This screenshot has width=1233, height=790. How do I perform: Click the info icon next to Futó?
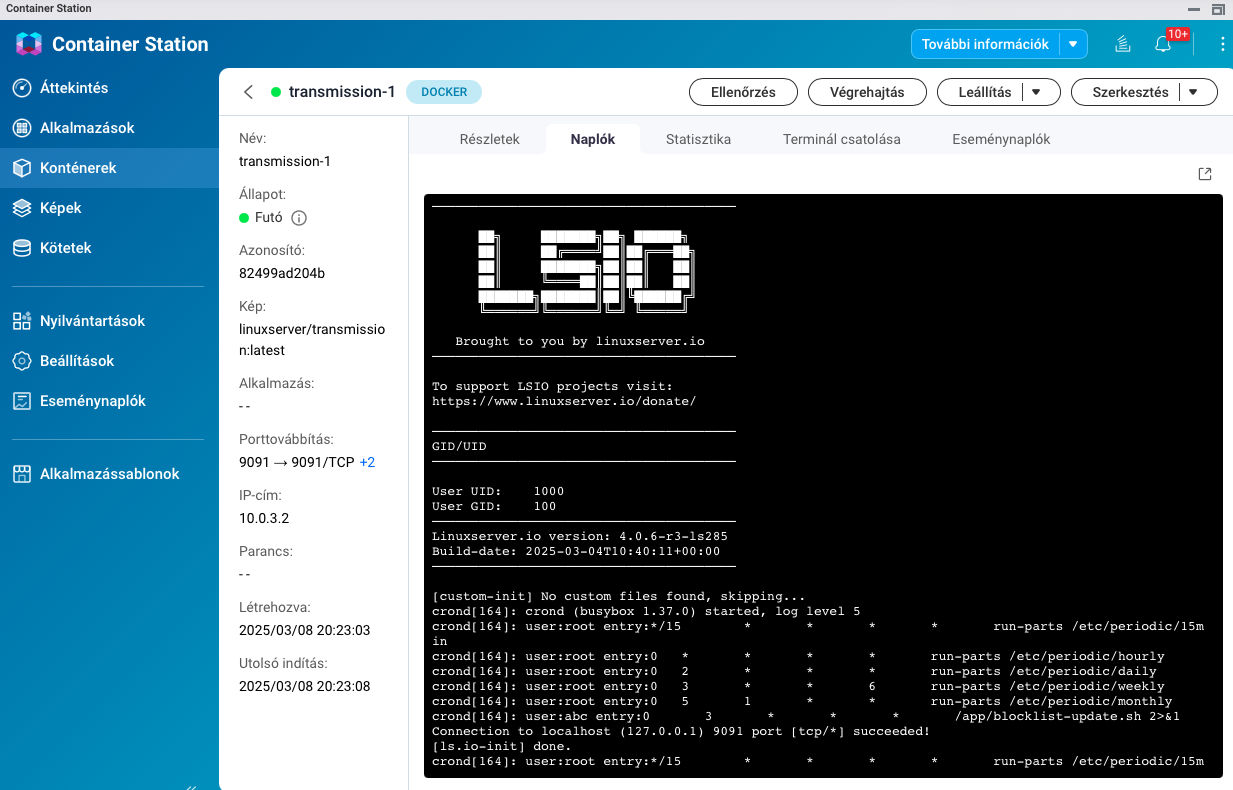pyautogui.click(x=298, y=218)
